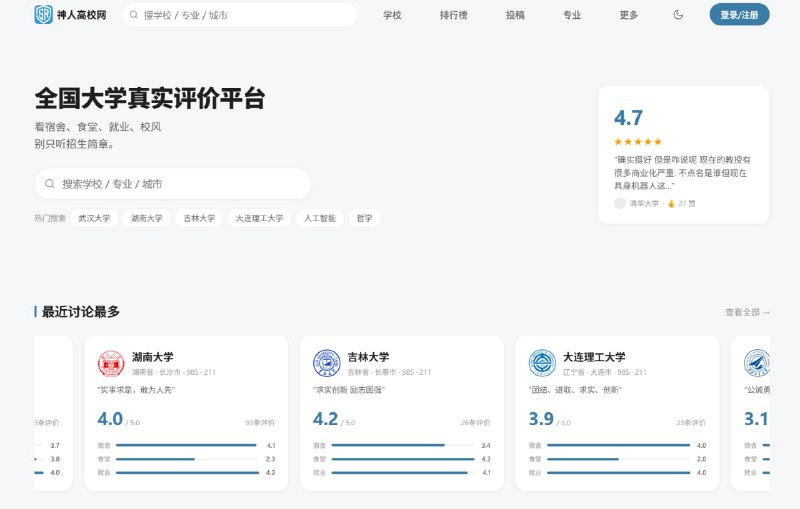800x509 pixels.
Task: Click 清华大学 in the review card
Action: (x=644, y=203)
